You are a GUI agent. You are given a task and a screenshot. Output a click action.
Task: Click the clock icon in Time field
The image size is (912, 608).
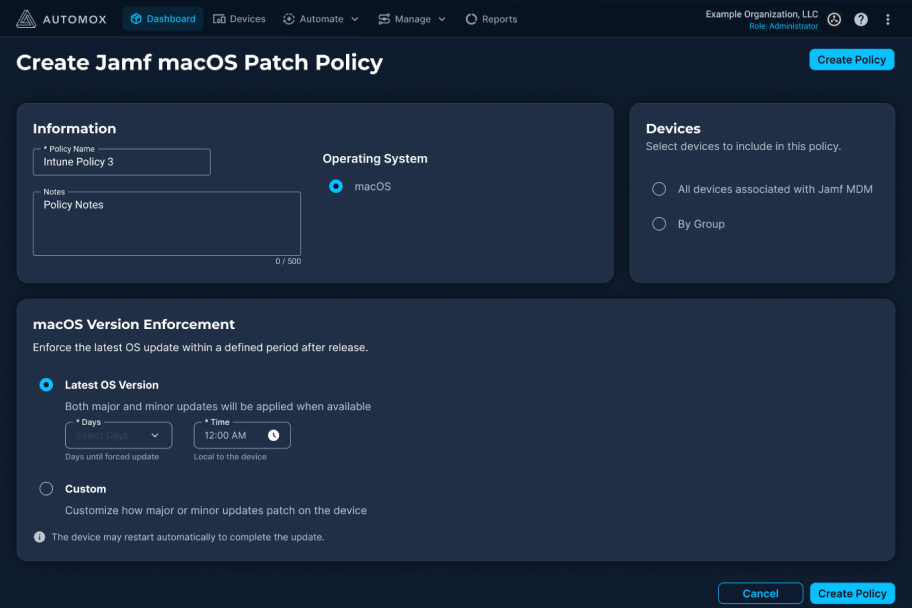coord(273,435)
